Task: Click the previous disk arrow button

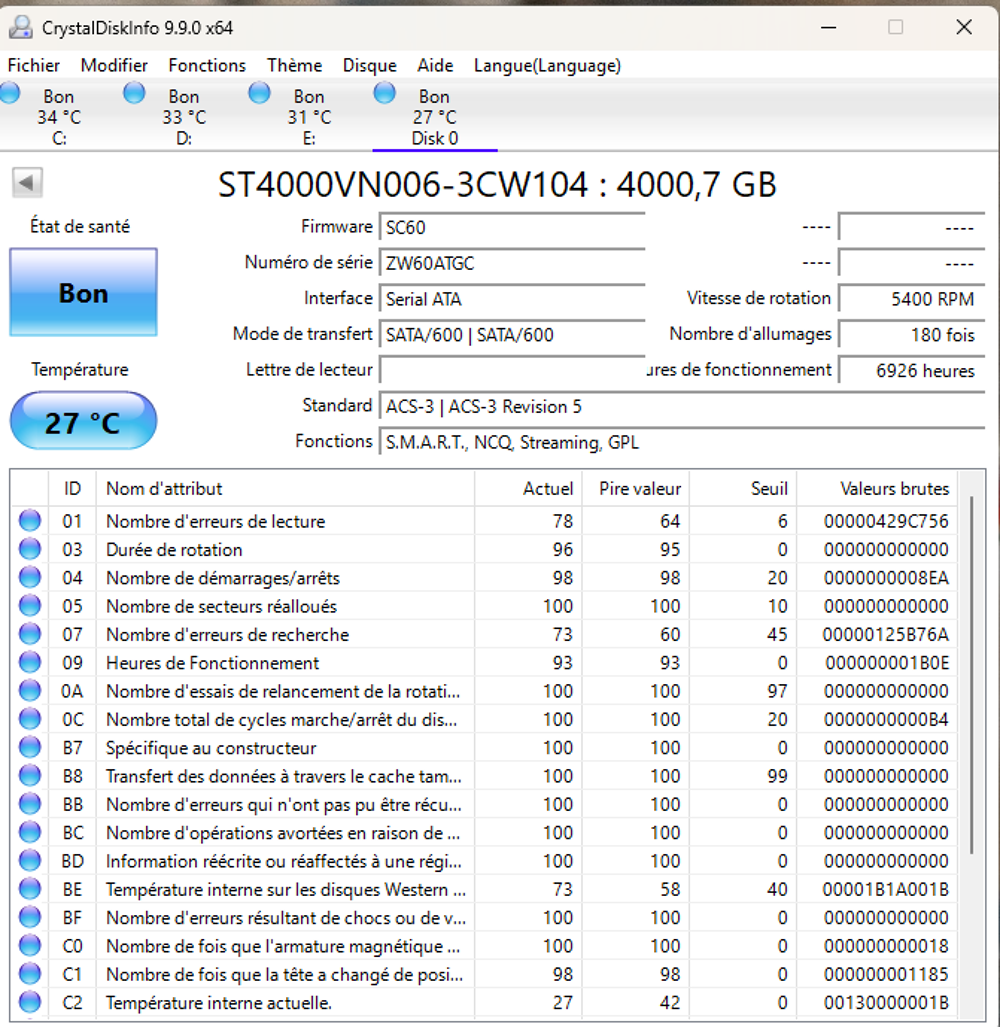Action: (x=28, y=183)
